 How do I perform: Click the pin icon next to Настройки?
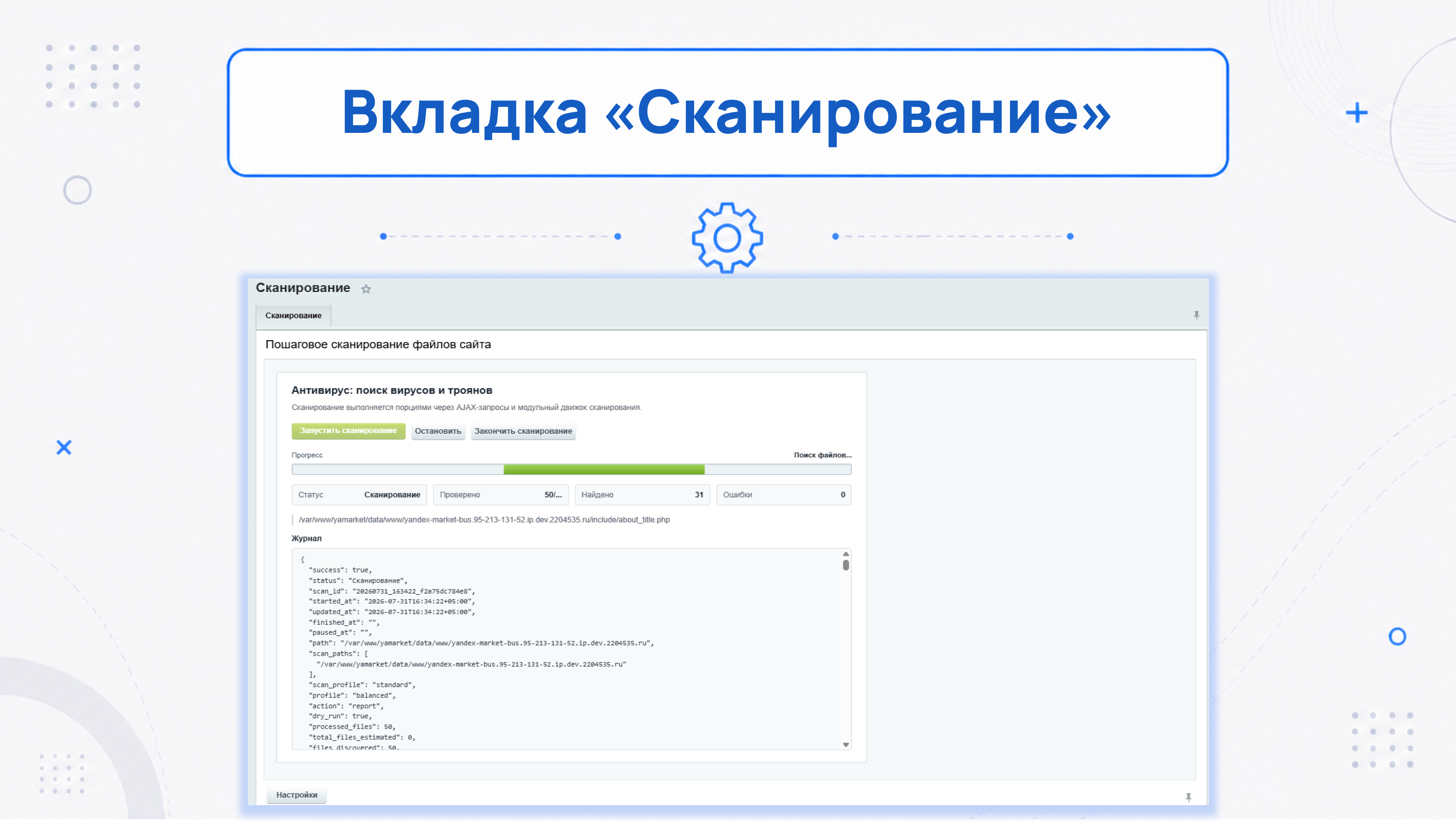click(x=1188, y=797)
